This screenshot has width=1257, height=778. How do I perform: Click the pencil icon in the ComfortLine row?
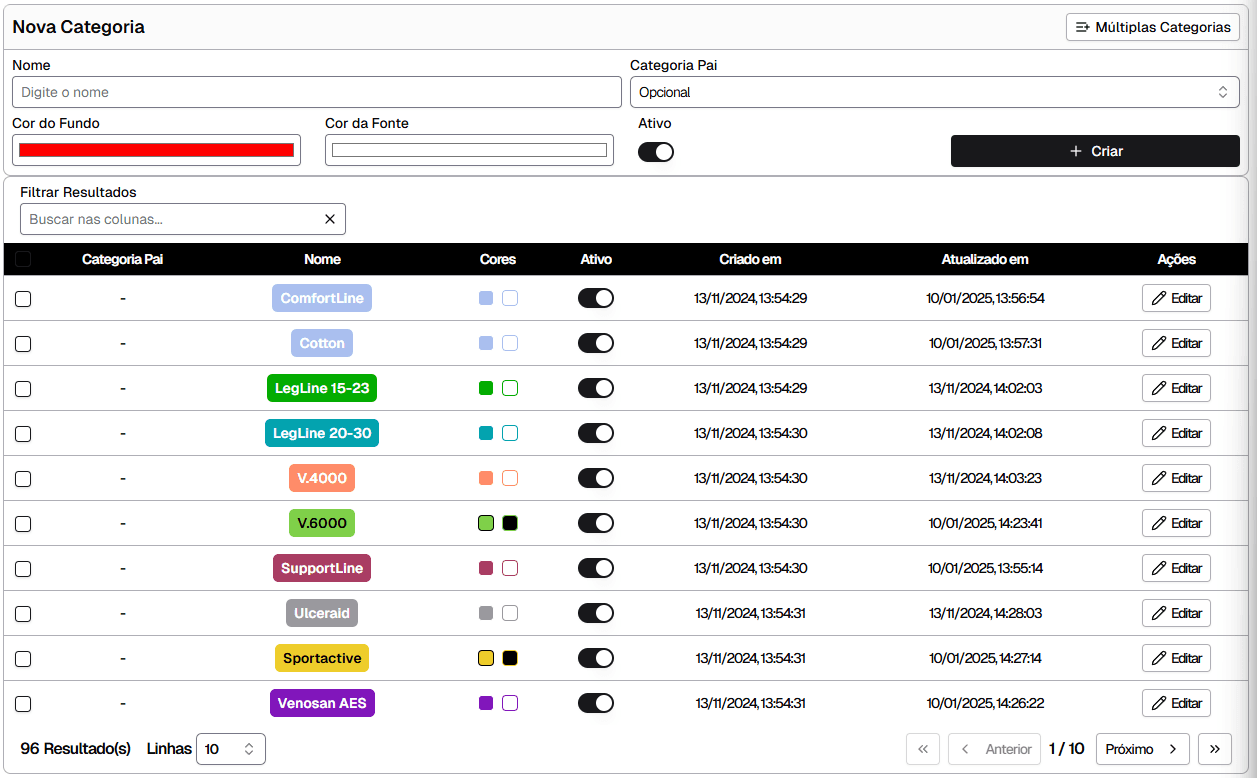pos(1159,298)
